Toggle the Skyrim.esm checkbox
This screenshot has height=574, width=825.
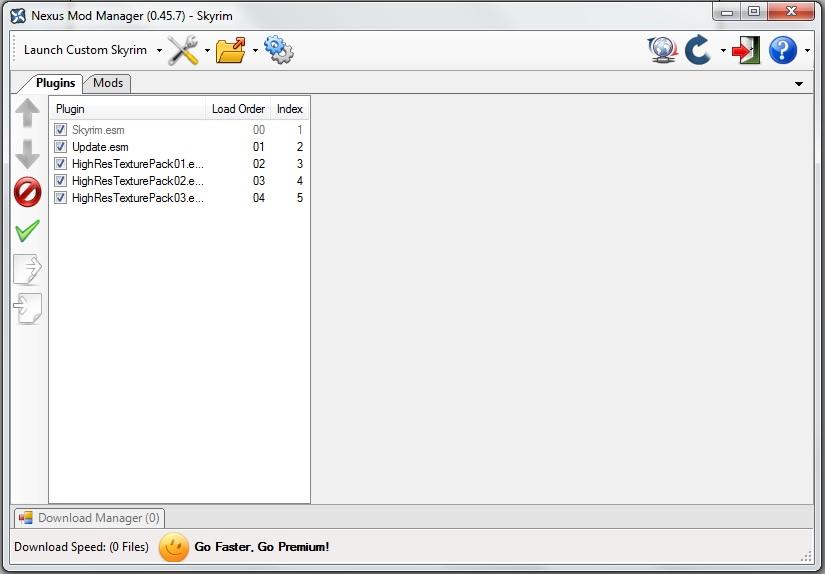tap(61, 129)
